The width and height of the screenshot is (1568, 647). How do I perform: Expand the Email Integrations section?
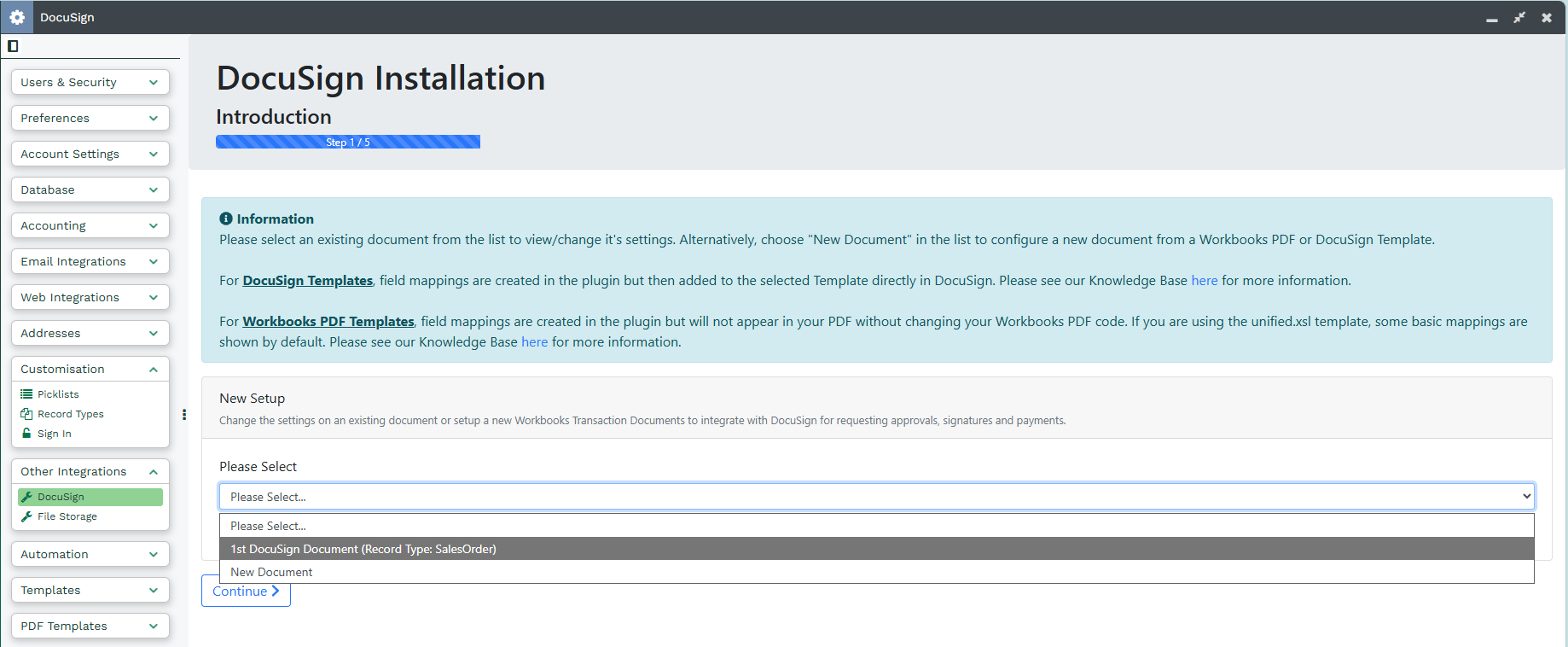coord(90,261)
